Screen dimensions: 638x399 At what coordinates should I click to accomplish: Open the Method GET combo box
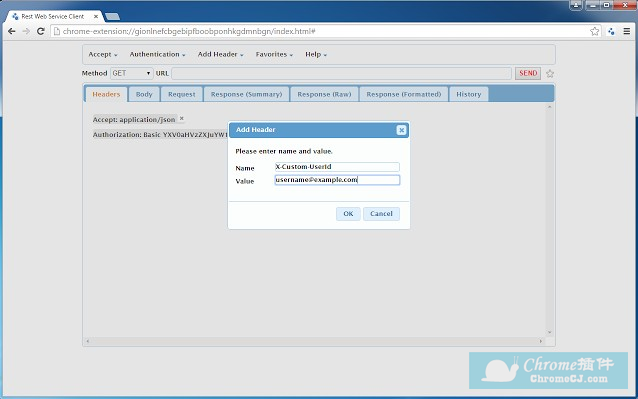(131, 73)
